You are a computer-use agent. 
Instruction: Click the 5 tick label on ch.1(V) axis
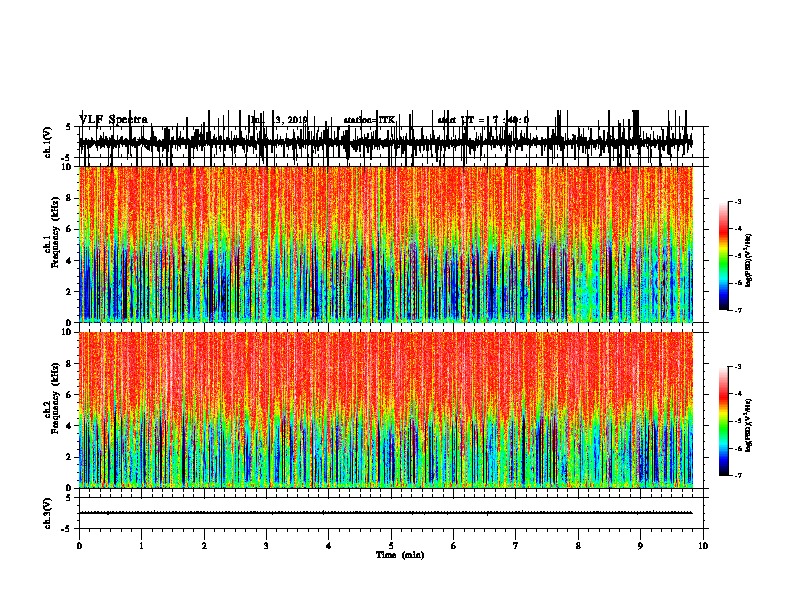pos(69,127)
